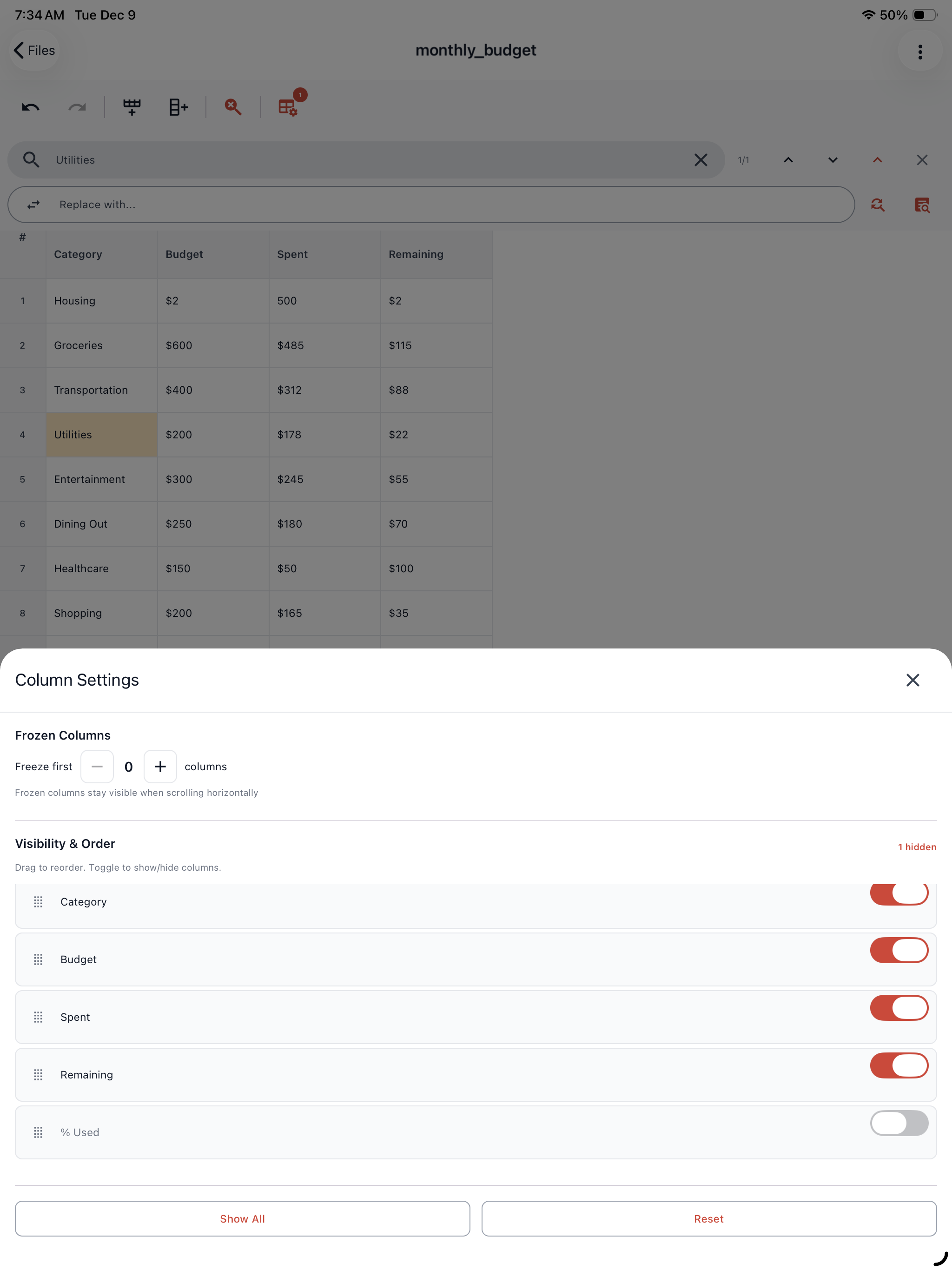The height and width of the screenshot is (1270, 952).
Task: Select row number 4 header
Action: (x=22, y=435)
